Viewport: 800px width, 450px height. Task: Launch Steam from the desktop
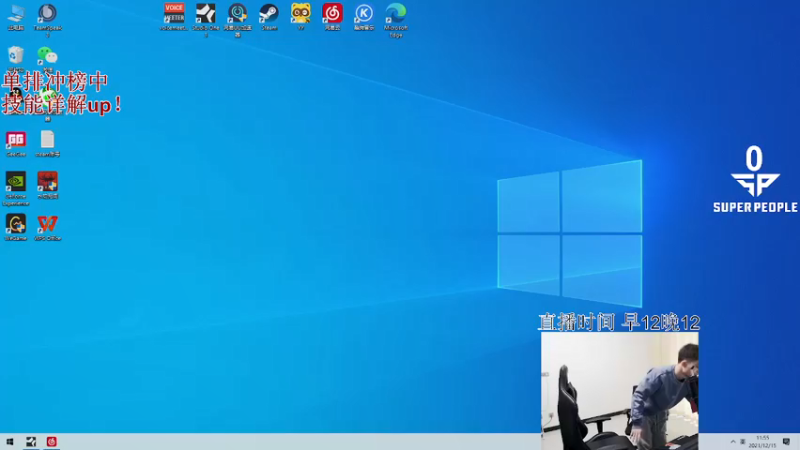[x=269, y=17]
